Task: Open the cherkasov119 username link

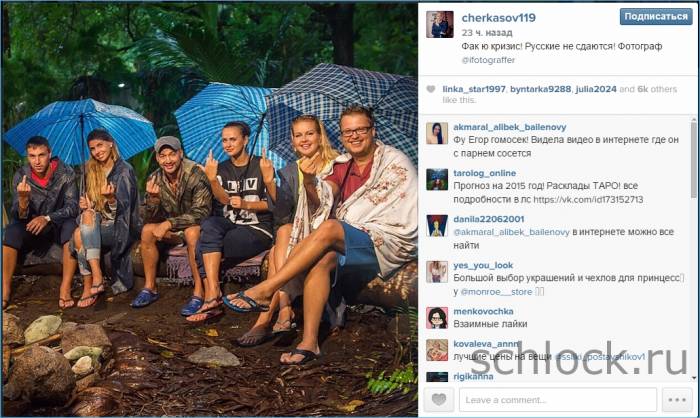Action: (x=498, y=18)
